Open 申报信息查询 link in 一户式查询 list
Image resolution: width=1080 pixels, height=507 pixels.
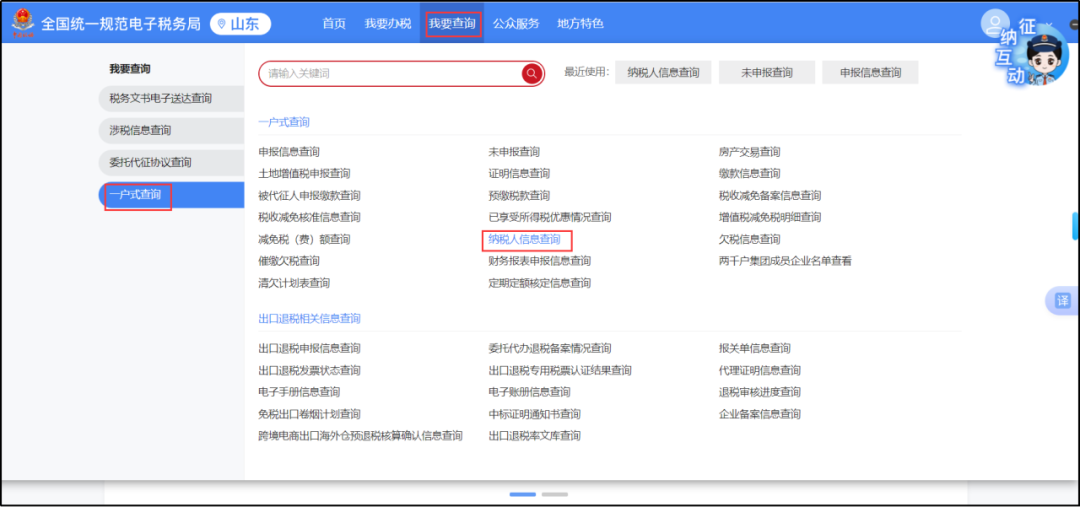point(289,152)
